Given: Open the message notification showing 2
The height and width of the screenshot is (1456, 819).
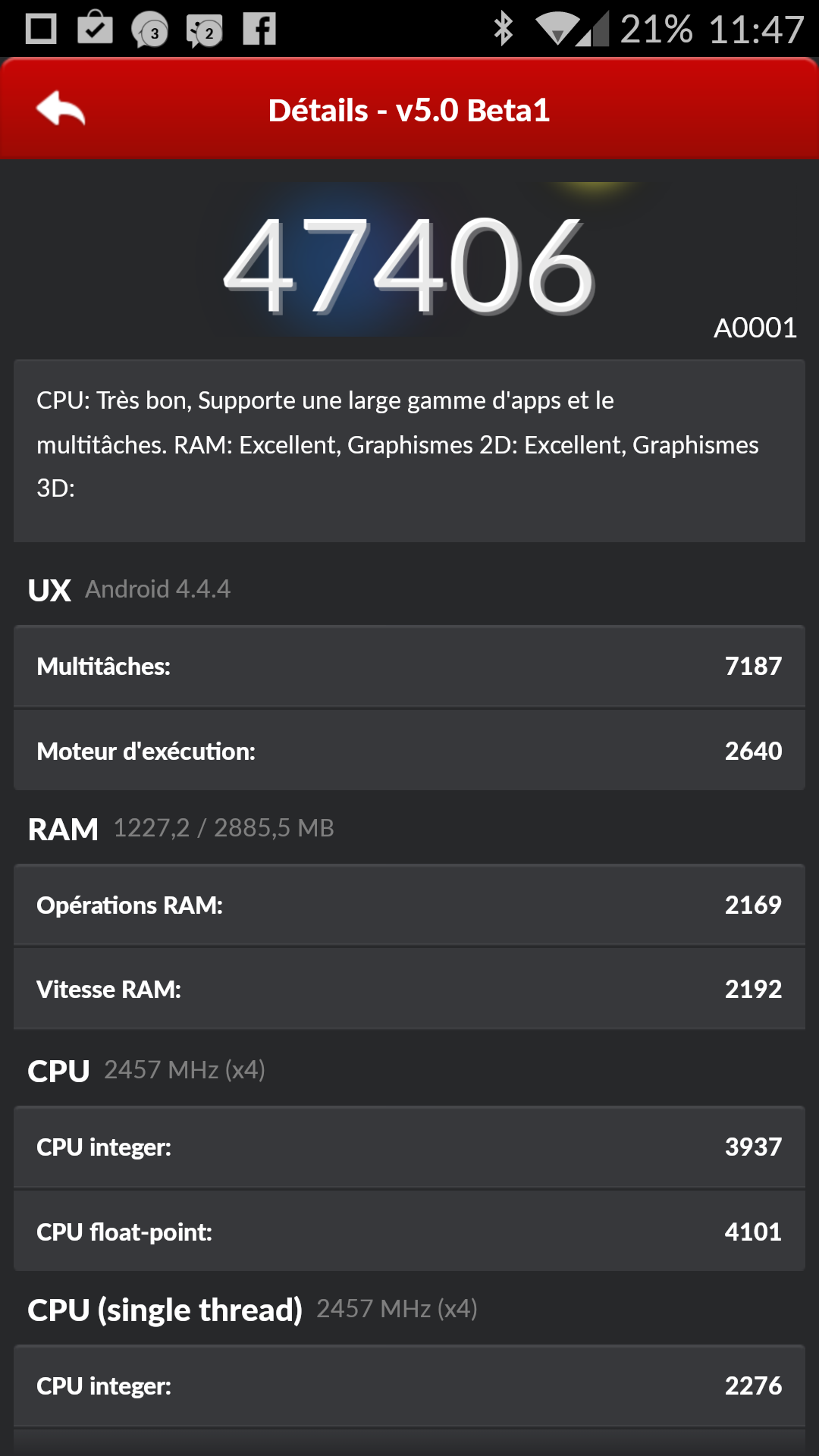Looking at the screenshot, I should 205,31.
